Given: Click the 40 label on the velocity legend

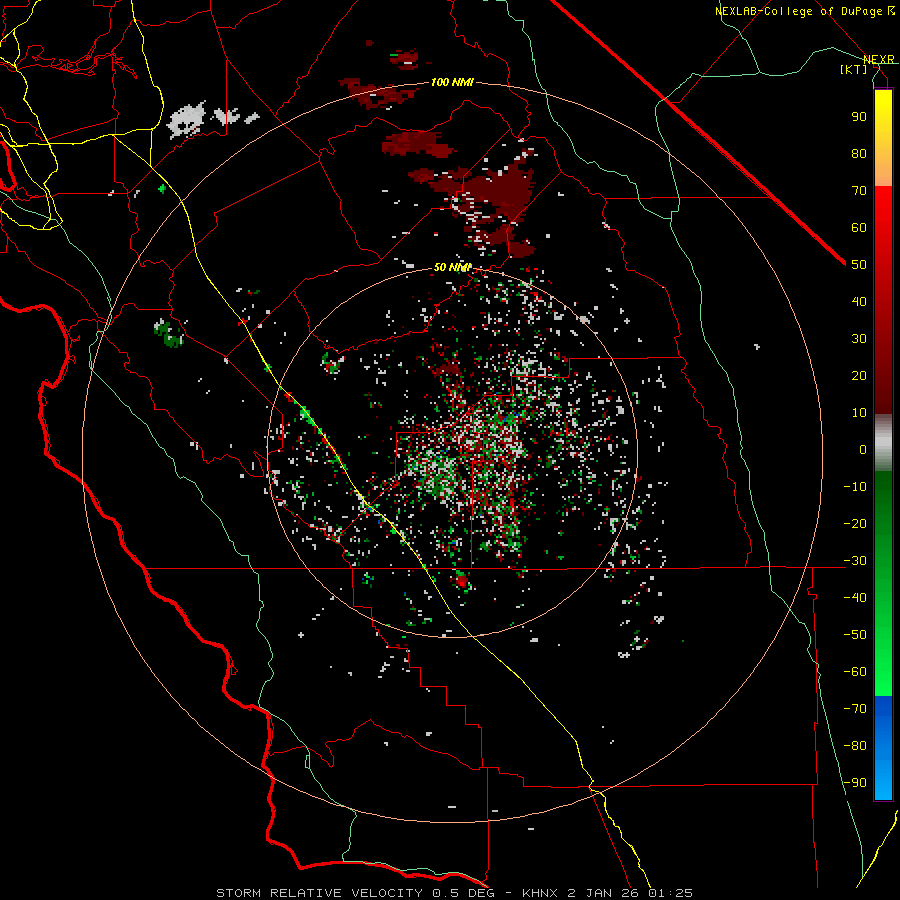Looking at the screenshot, I should pyautogui.click(x=859, y=301).
